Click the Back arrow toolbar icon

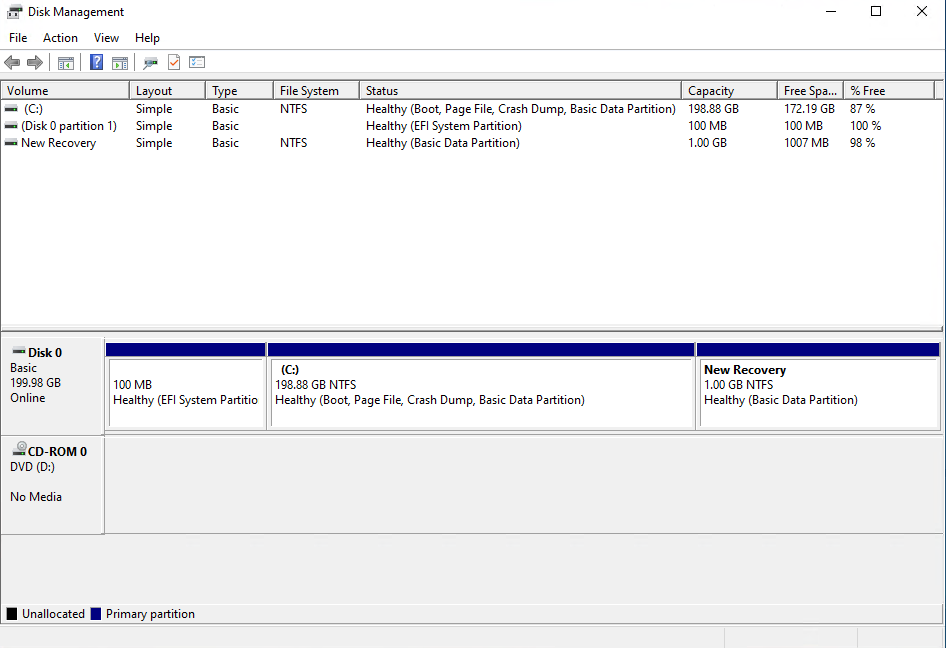tap(12, 62)
